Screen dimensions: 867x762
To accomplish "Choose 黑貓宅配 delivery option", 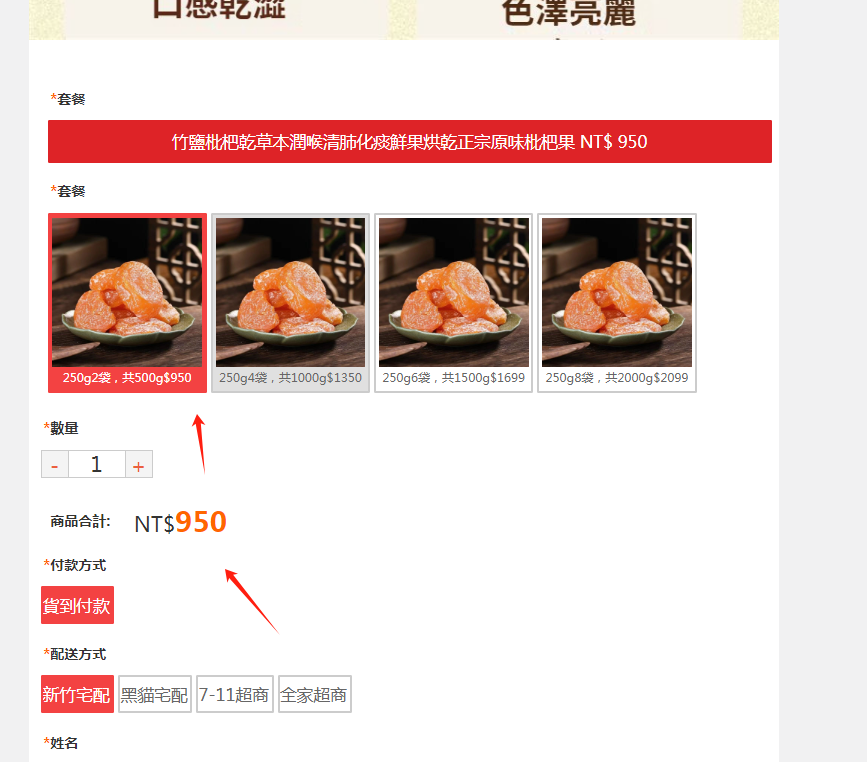I will pyautogui.click(x=155, y=694).
